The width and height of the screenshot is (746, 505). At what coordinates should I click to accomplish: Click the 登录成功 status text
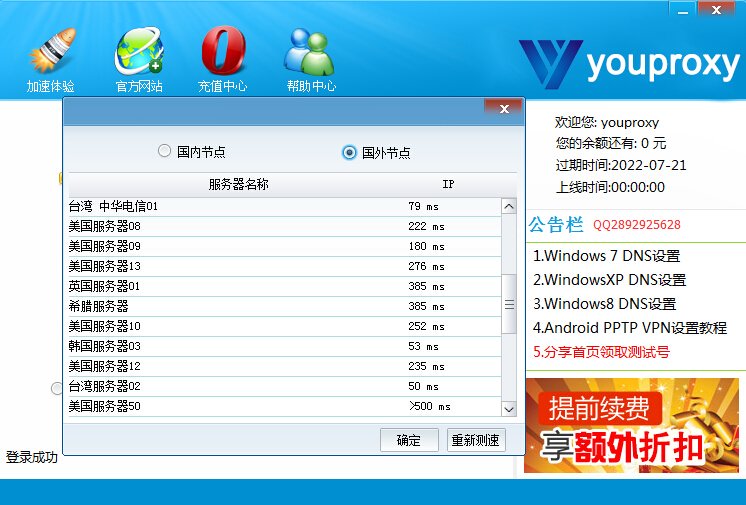pyautogui.click(x=32, y=457)
